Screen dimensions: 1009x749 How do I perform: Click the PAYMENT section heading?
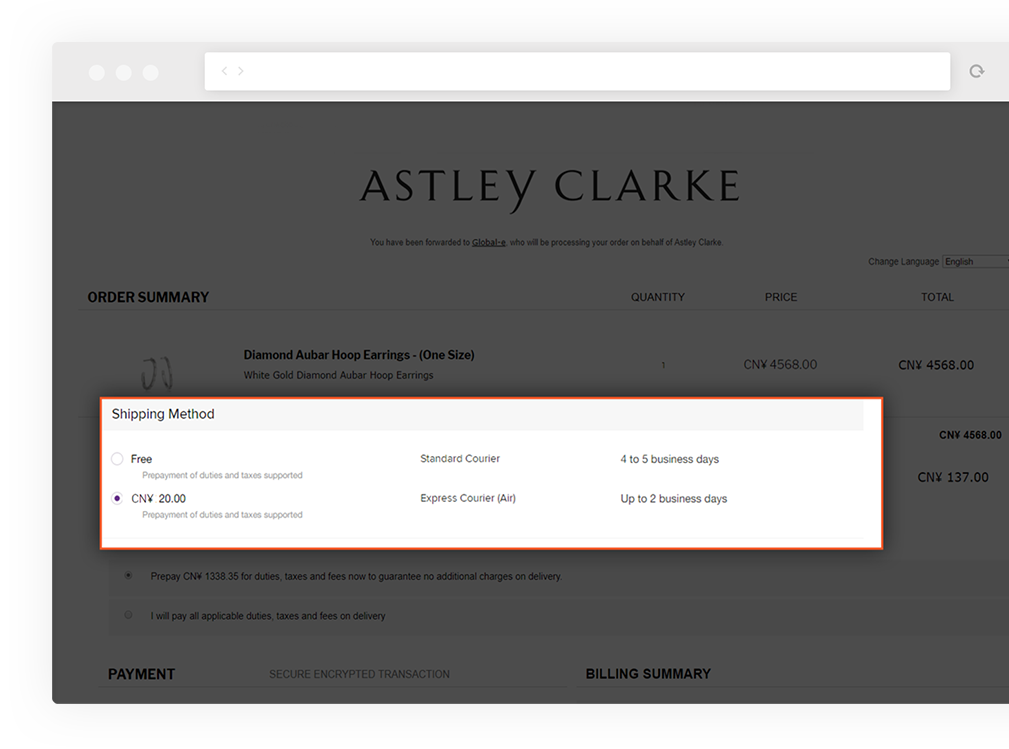point(141,674)
